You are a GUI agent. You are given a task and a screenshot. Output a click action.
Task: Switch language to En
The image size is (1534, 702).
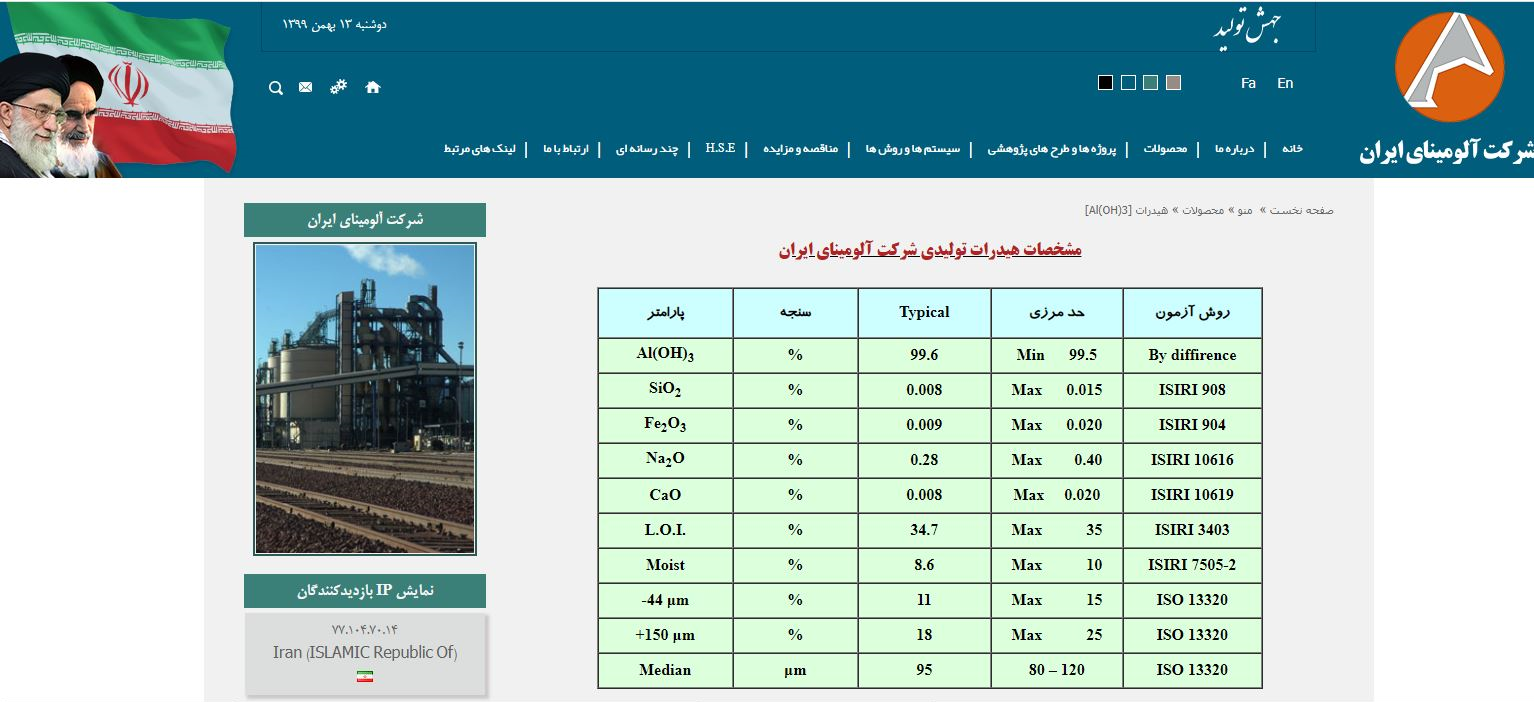click(1285, 83)
